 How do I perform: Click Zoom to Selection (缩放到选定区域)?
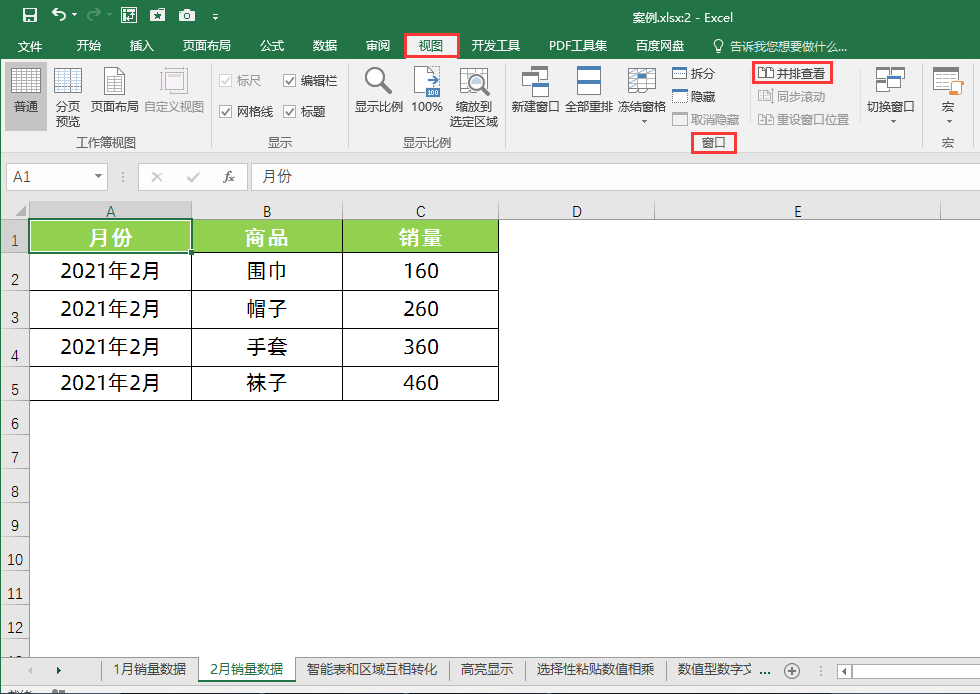pyautogui.click(x=474, y=97)
